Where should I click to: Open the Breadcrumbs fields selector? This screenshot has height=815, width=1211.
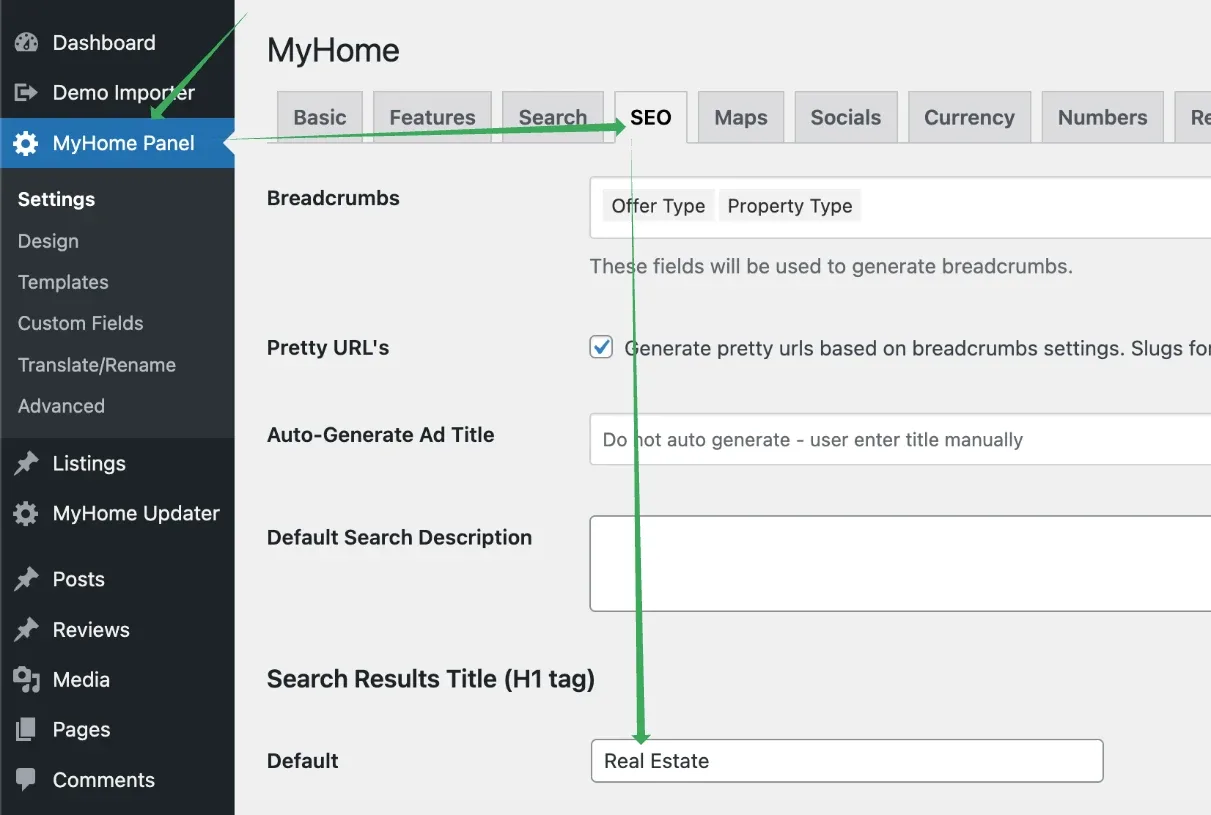click(900, 208)
